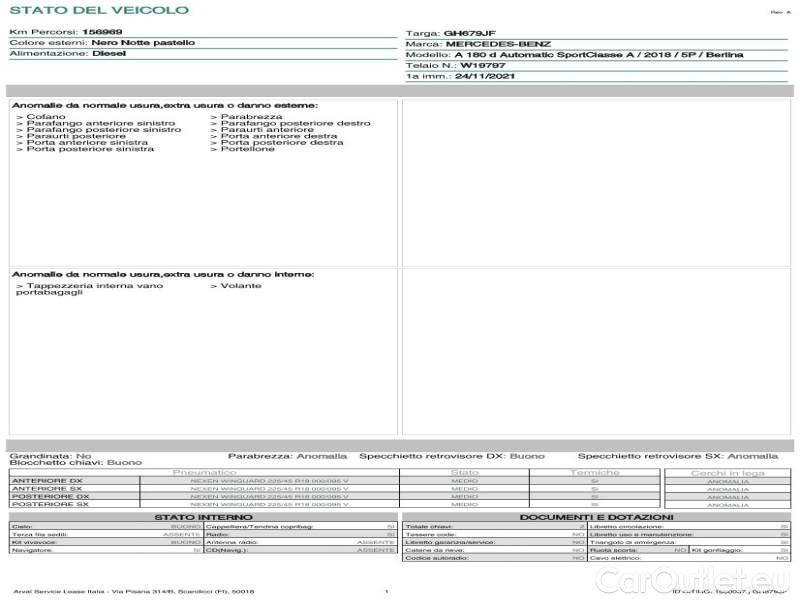Click the 'STATO INTERNO' section header
This screenshot has width=800, height=600.
[204, 517]
